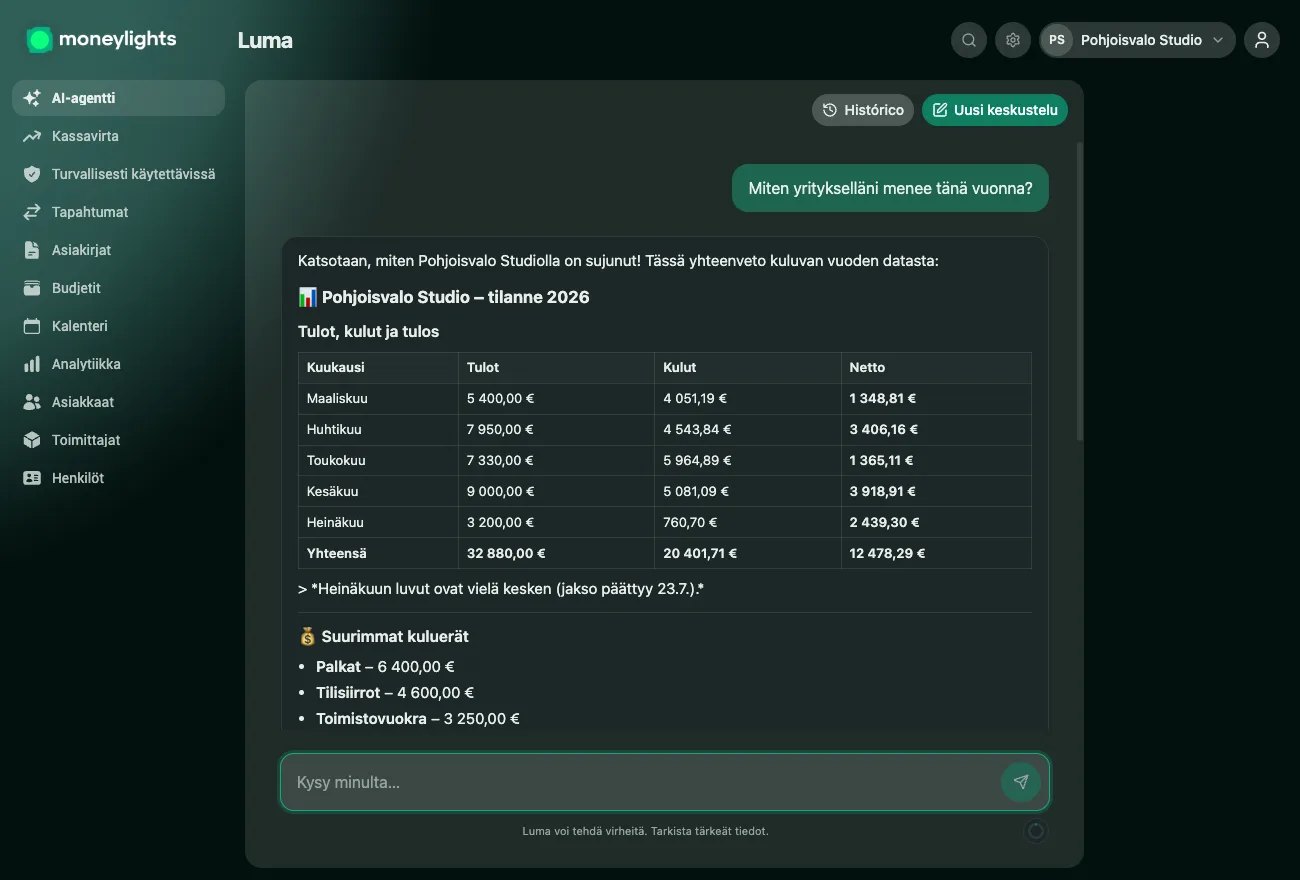The height and width of the screenshot is (880, 1300).
Task: Click the Luma page title
Action: coord(265,40)
